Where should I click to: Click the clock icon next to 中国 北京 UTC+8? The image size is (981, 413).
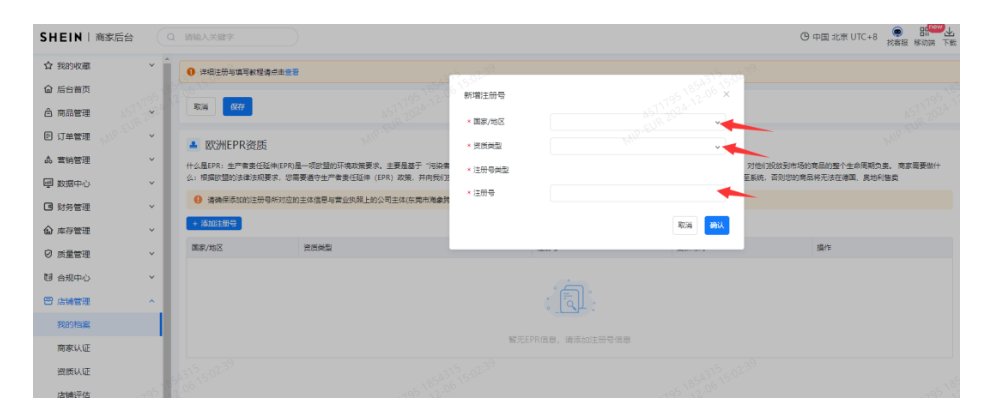tap(805, 37)
